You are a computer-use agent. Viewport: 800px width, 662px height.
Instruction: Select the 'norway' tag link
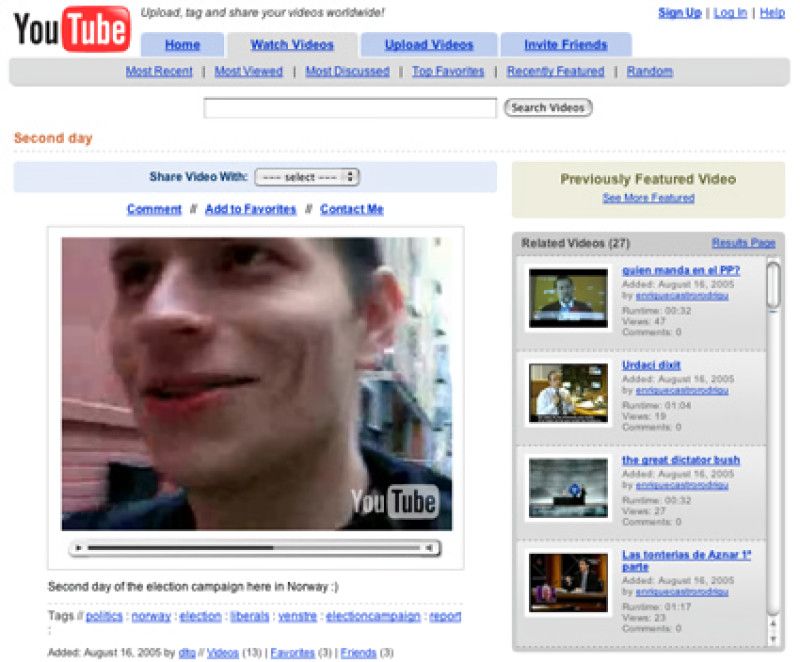[151, 616]
